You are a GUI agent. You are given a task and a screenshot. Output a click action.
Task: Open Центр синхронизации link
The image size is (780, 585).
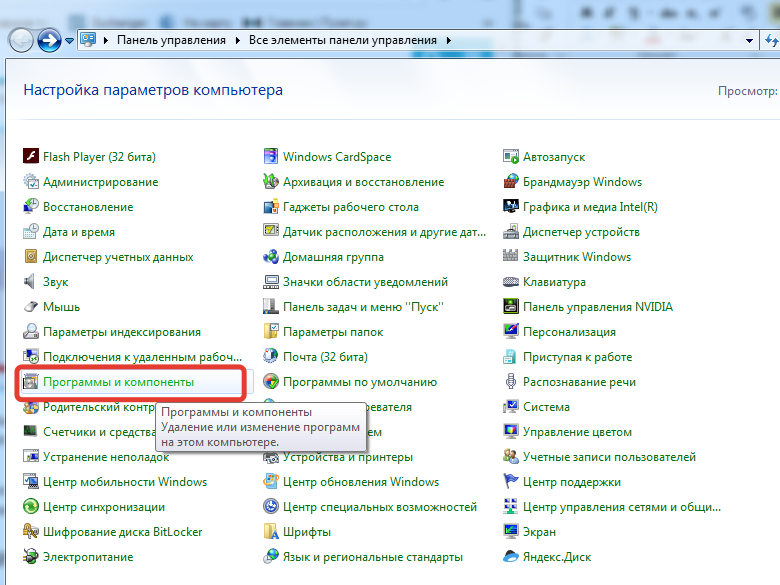(x=103, y=507)
